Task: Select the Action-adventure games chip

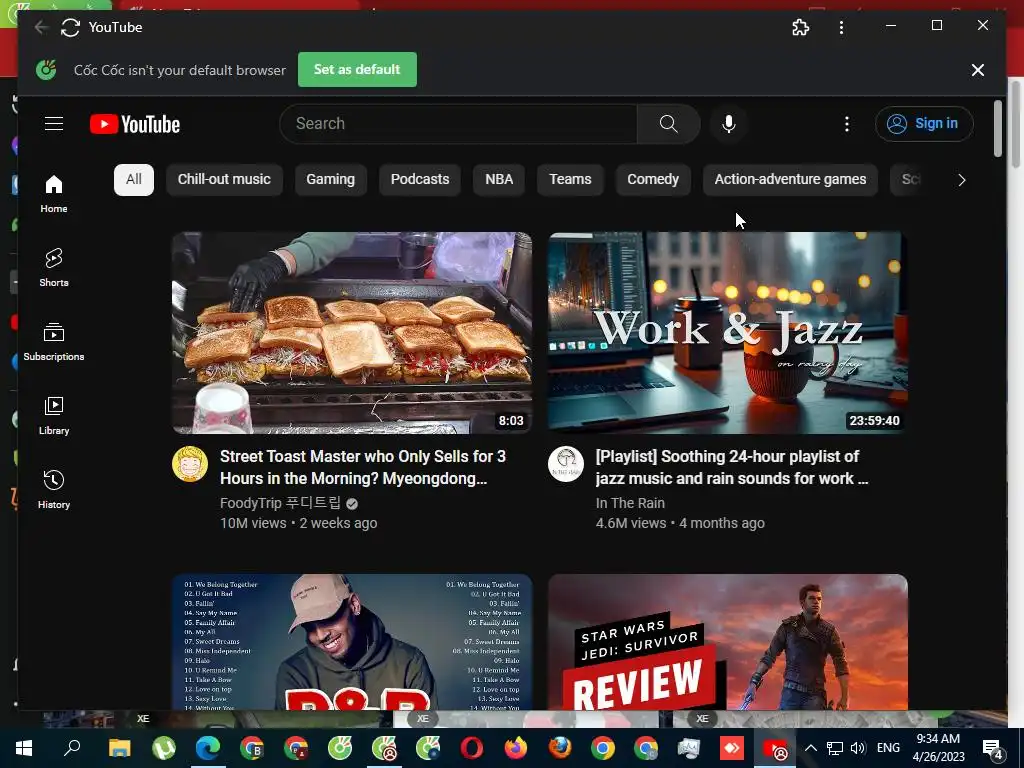Action: click(x=790, y=180)
